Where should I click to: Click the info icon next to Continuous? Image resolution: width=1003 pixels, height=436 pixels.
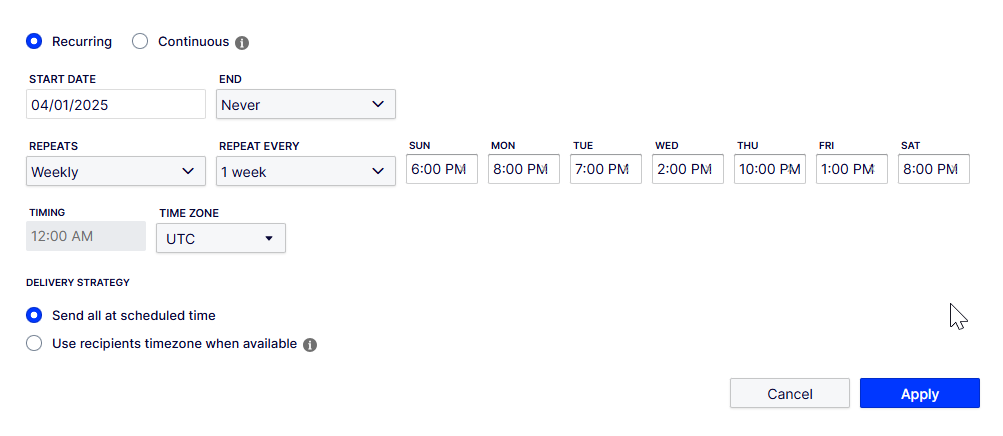tap(242, 43)
